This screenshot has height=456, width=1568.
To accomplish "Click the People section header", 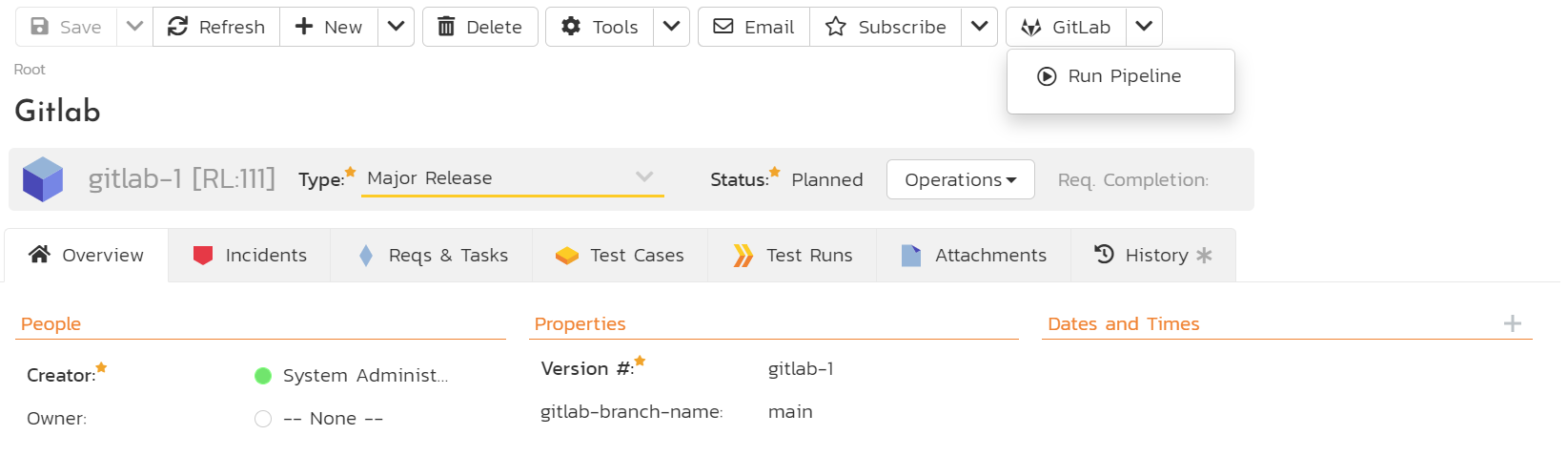I will click(x=51, y=323).
